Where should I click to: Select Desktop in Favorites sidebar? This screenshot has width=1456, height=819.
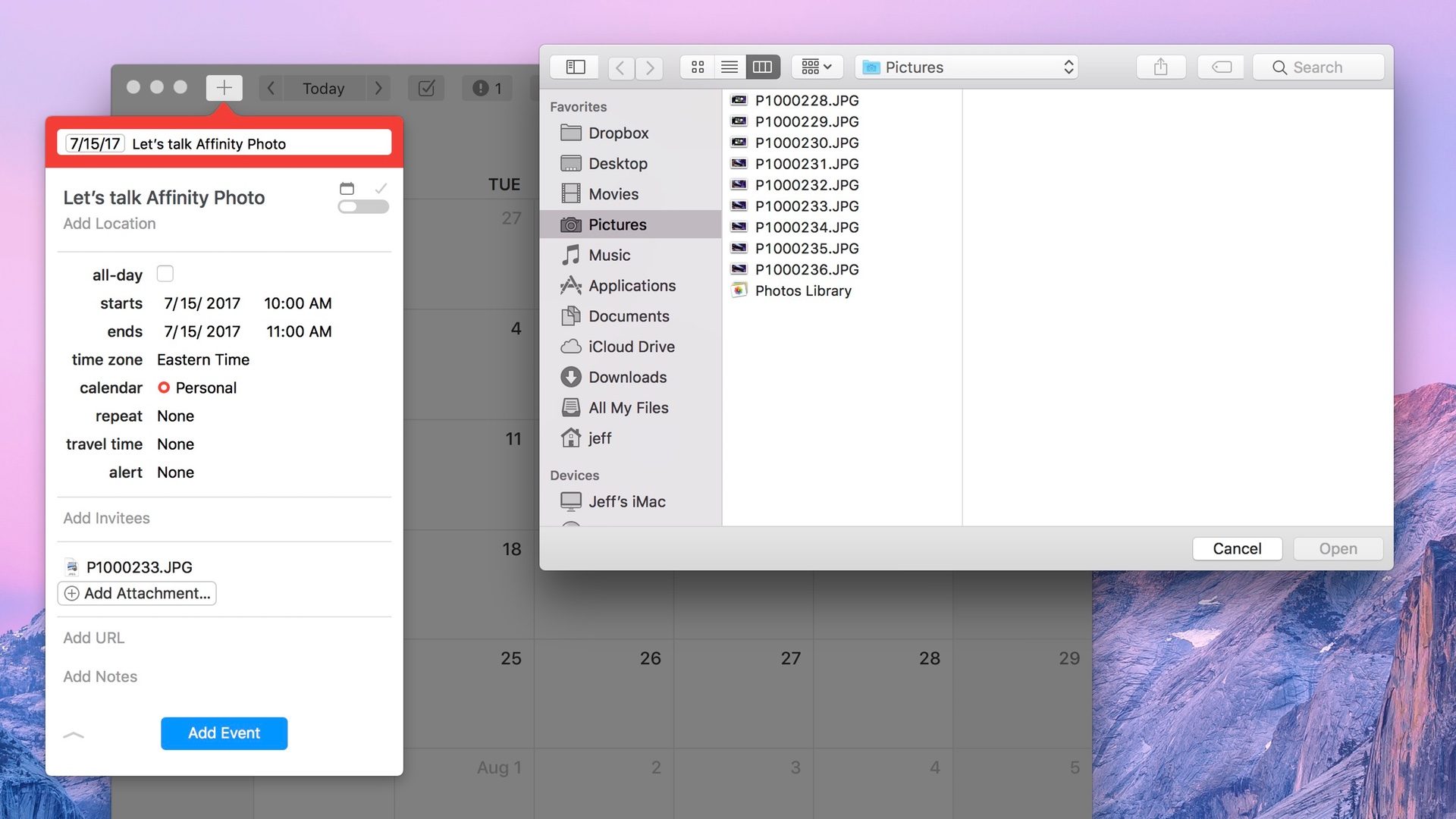coord(630,164)
